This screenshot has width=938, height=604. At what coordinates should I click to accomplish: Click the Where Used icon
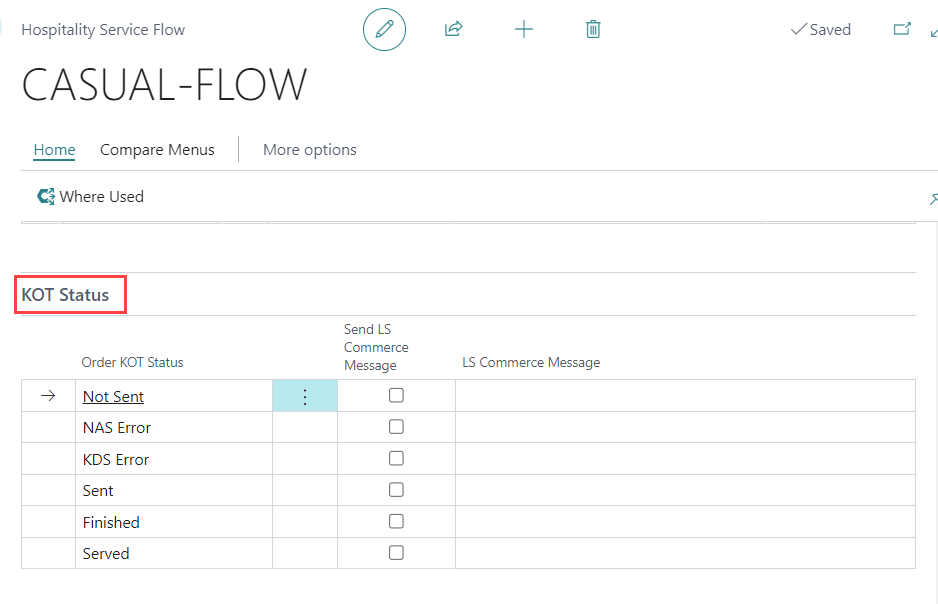[x=45, y=197]
